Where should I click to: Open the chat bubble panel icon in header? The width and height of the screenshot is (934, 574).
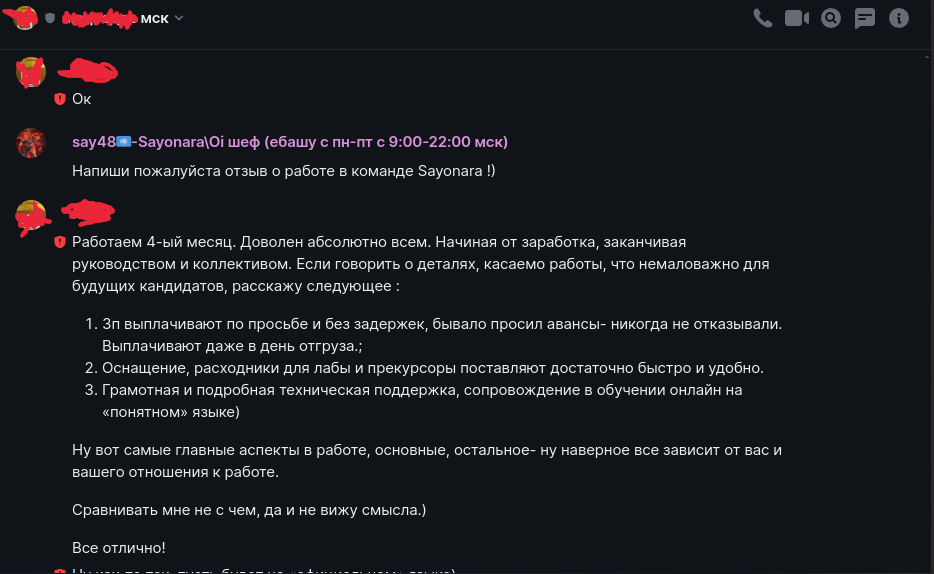coord(865,18)
